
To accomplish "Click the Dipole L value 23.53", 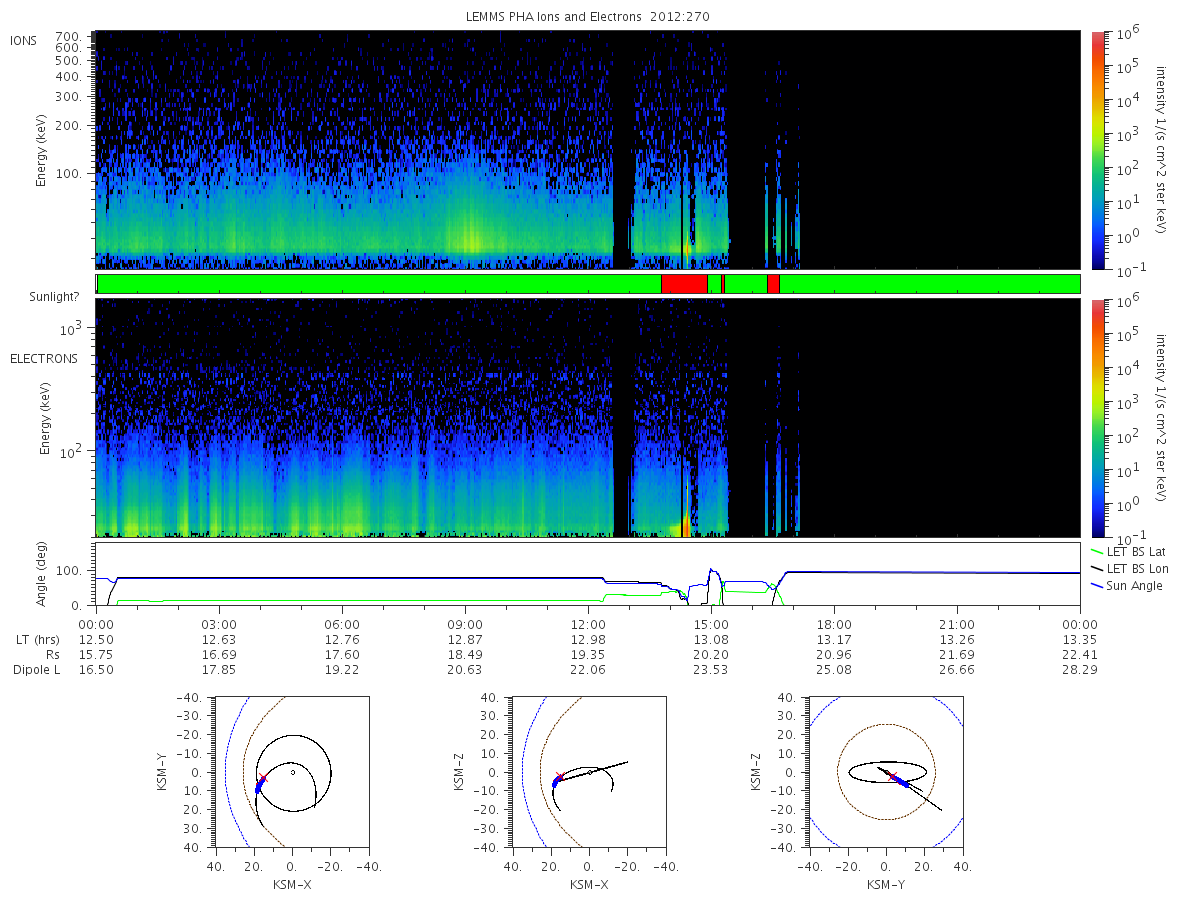I will 711,670.
